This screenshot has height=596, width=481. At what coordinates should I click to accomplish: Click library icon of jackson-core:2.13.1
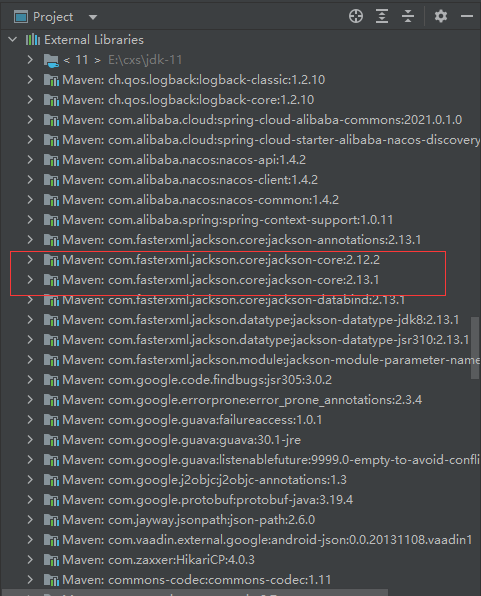point(51,280)
